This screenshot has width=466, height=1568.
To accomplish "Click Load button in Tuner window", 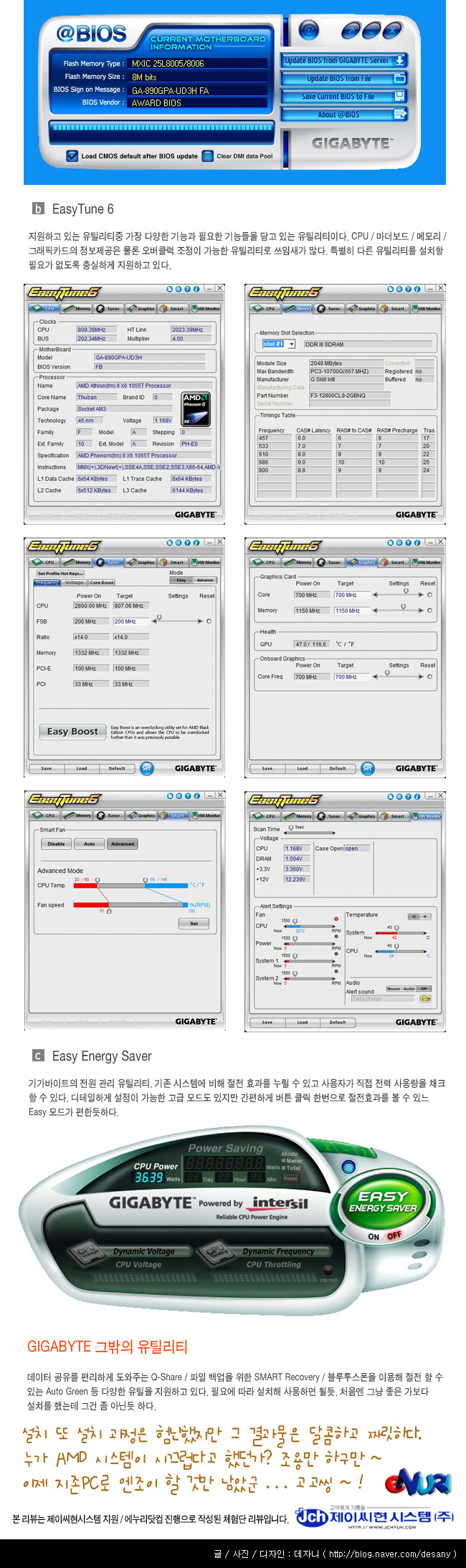I will [x=82, y=768].
